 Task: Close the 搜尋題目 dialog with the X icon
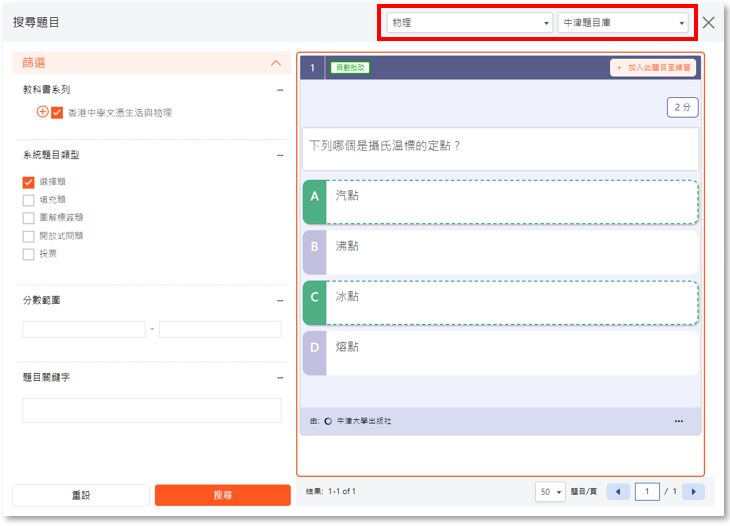[708, 22]
